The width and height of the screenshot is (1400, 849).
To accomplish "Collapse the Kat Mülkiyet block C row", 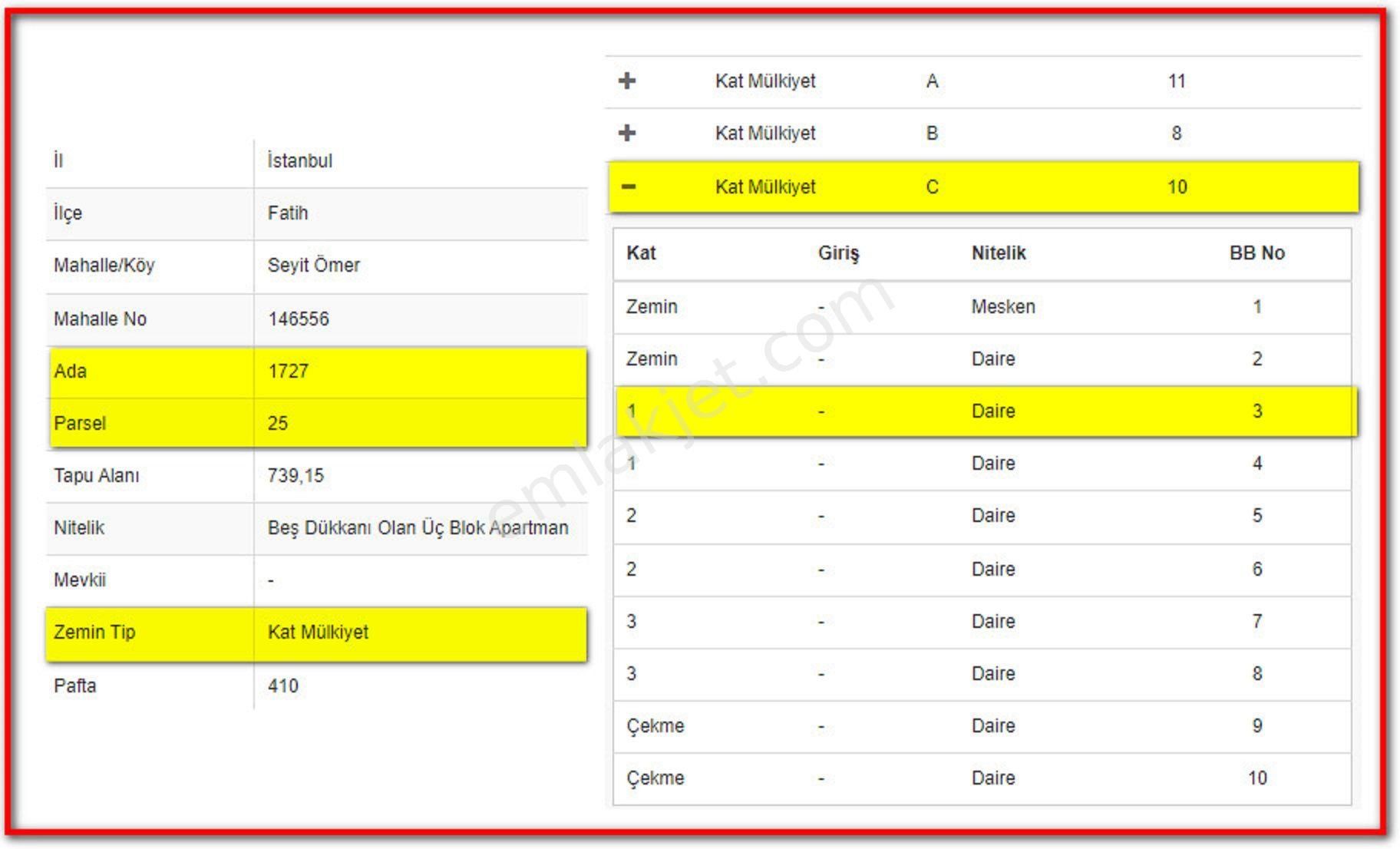I will pos(628,187).
